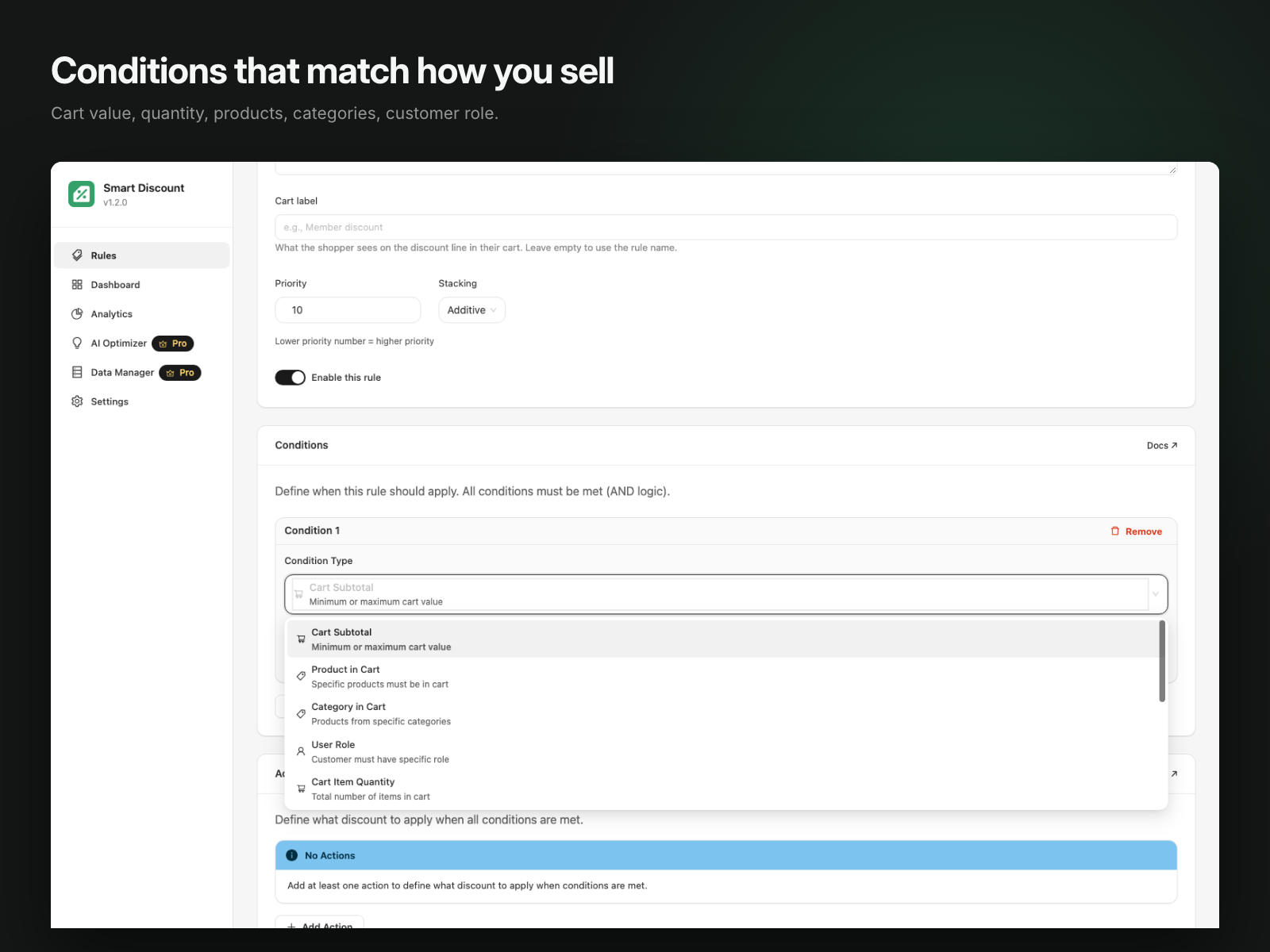Click the Data Manager database icon

click(77, 372)
